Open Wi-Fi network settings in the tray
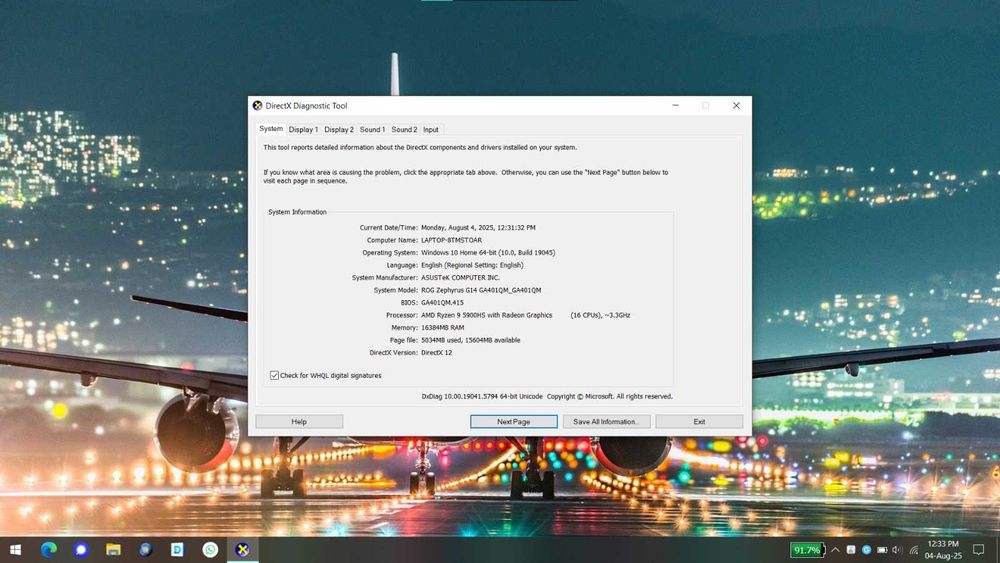 tap(913, 550)
